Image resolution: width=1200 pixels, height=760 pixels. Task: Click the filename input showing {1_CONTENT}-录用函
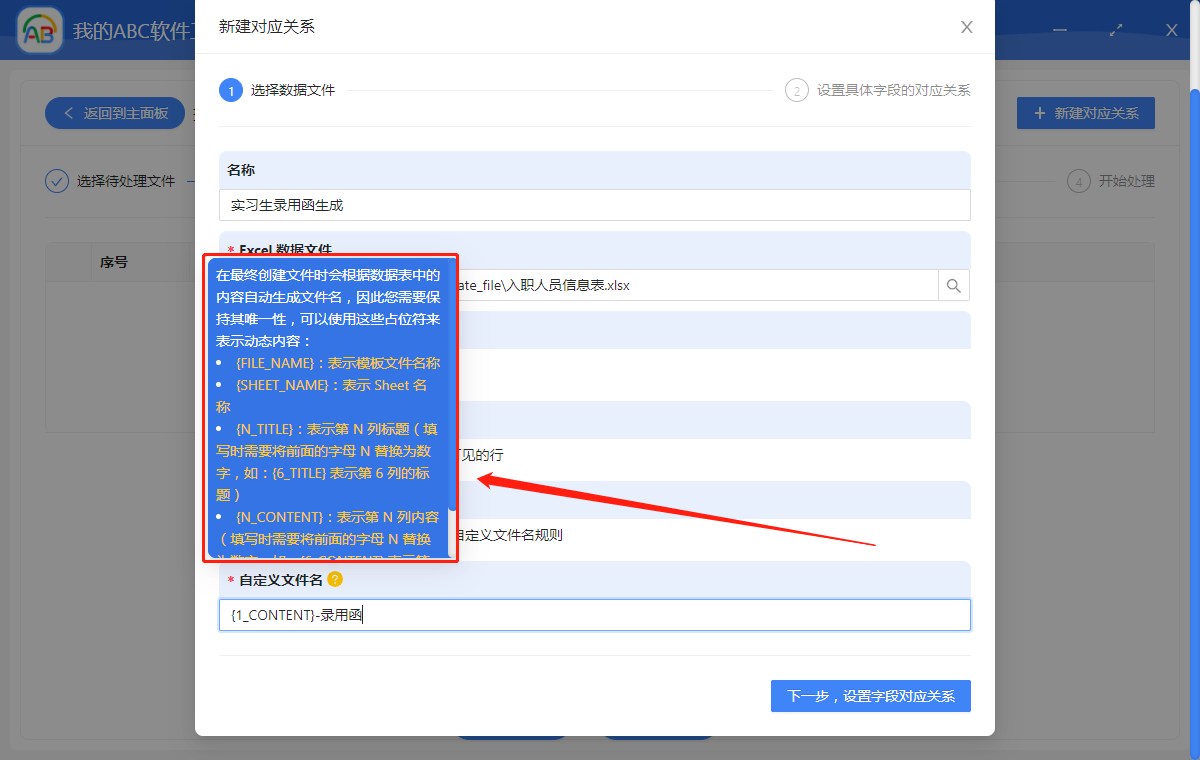point(594,614)
